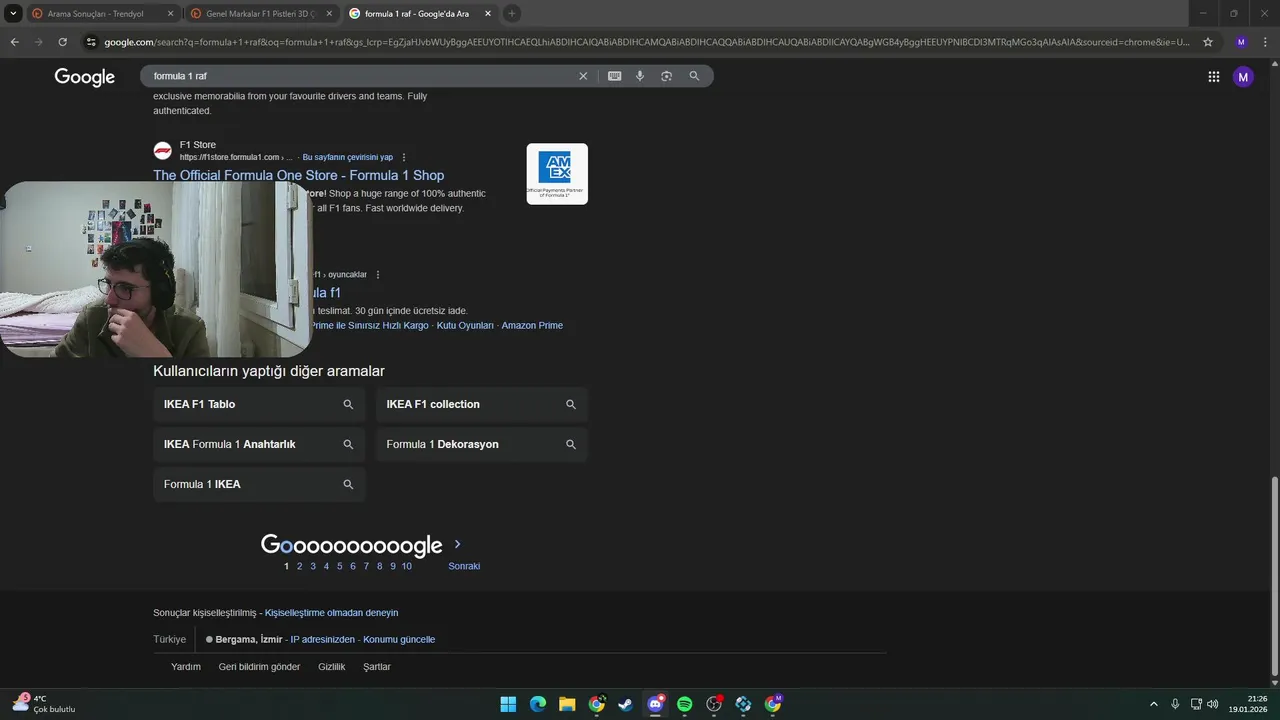The image size is (1280, 720).
Task: Open the Google apps grid
Action: click(1213, 77)
